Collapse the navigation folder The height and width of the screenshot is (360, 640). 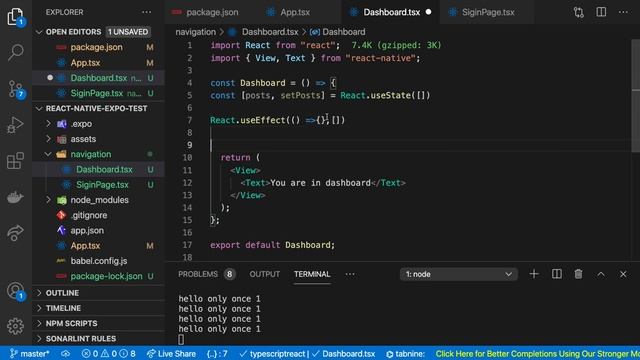pyautogui.click(x=48, y=154)
